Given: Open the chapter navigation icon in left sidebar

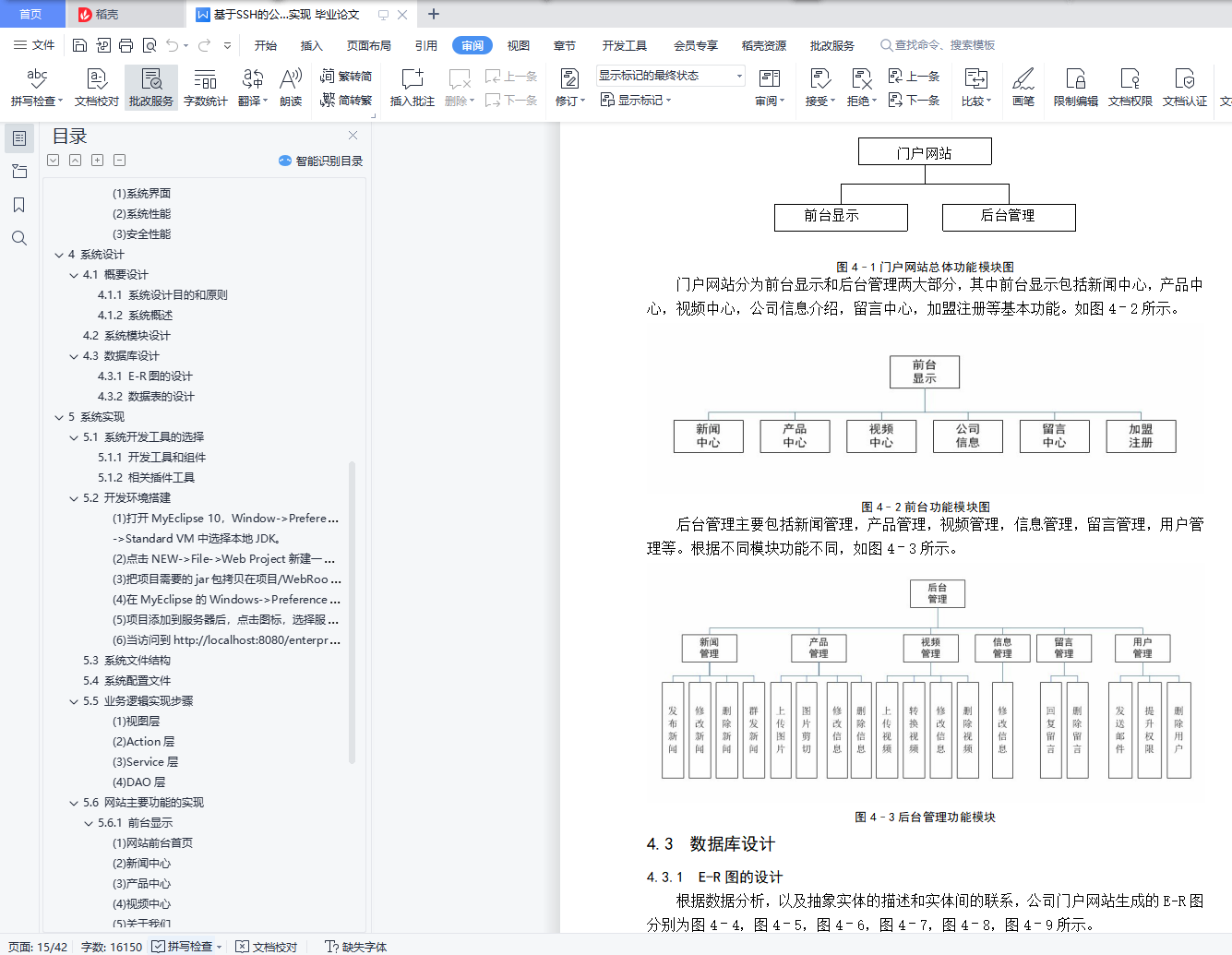Looking at the screenshot, I should (19, 172).
